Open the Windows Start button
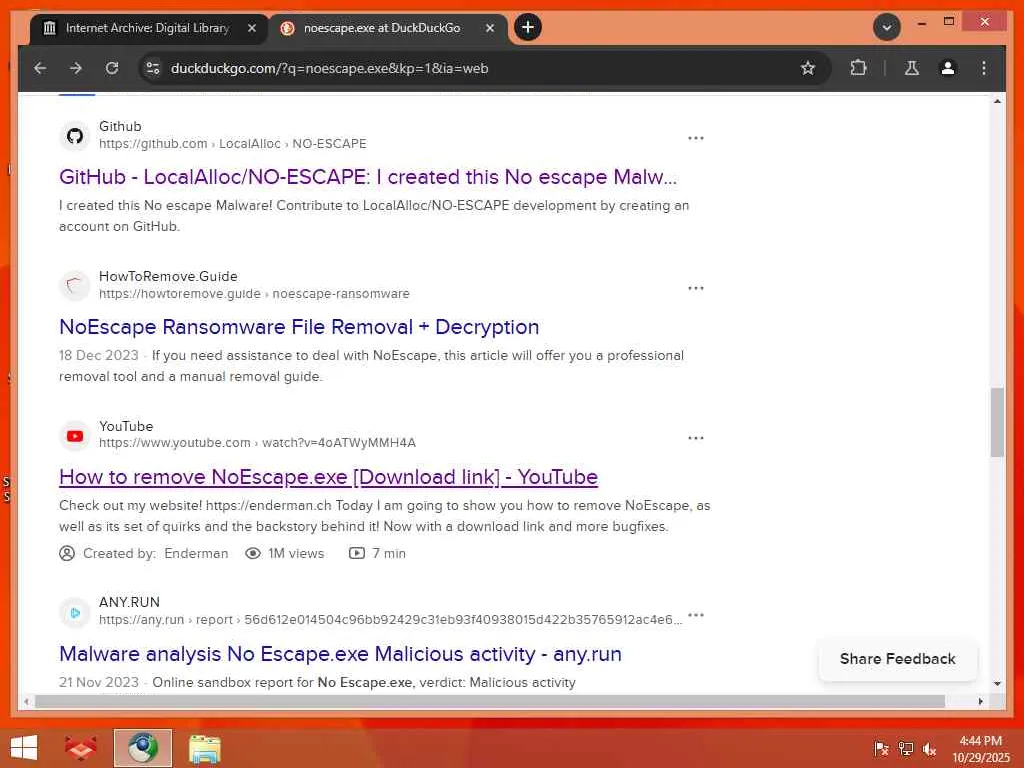Screen dimensions: 1024x768 point(24,748)
